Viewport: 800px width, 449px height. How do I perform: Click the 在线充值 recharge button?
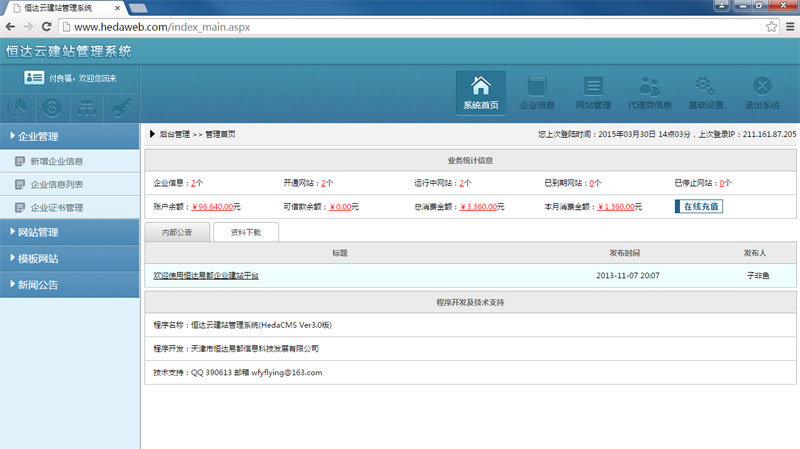click(x=698, y=207)
